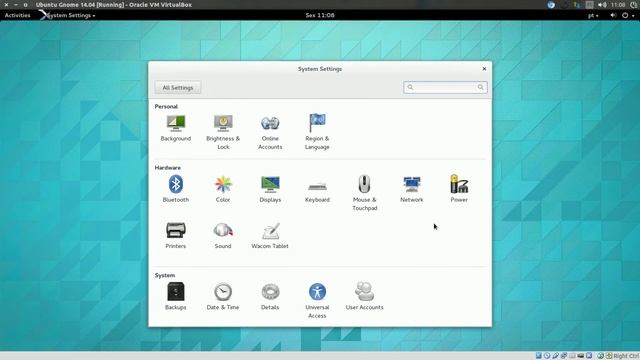This screenshot has width=640, height=360.
Task: Open the Details panel
Action: click(270, 297)
